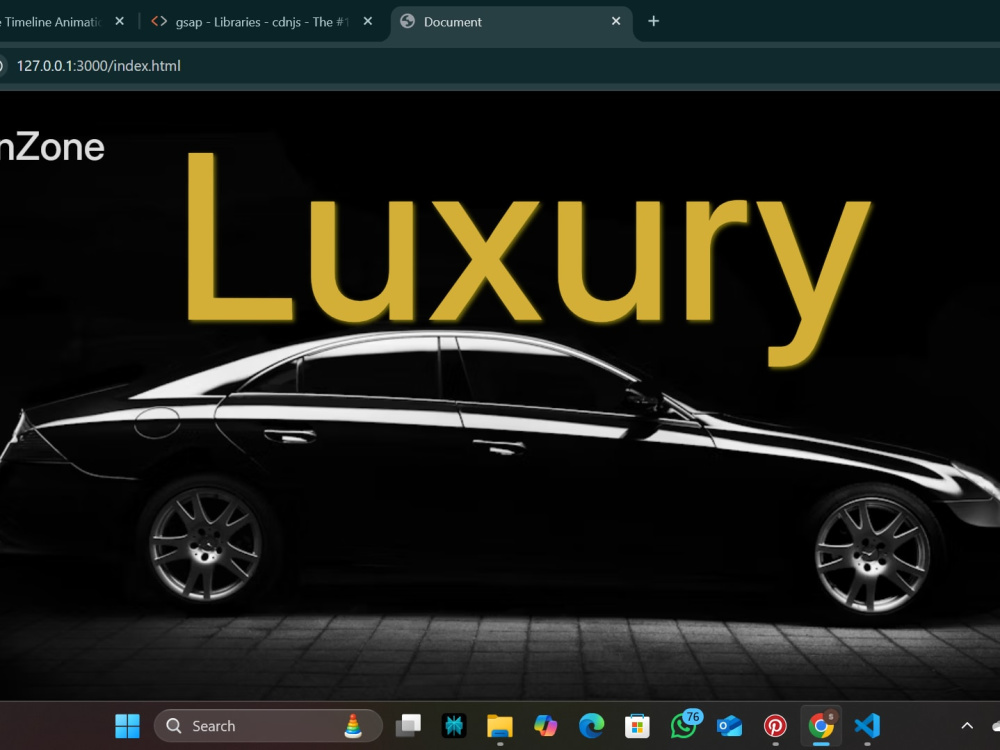Click the code-brackets favicon of the gsap tab
The height and width of the screenshot is (750, 1000).
[159, 21]
